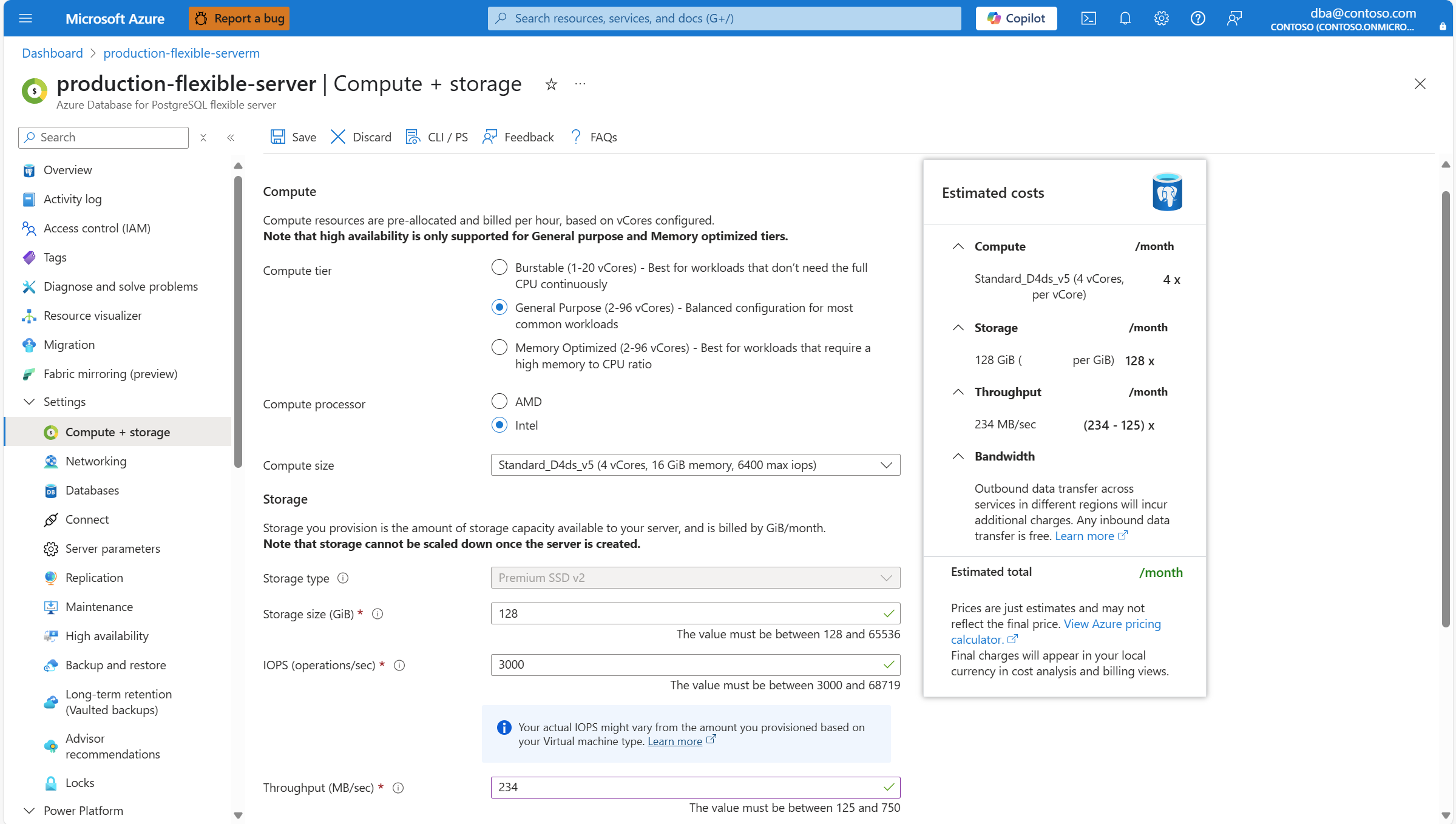
Task: Collapse the left sidebar with double chevron
Action: [231, 138]
